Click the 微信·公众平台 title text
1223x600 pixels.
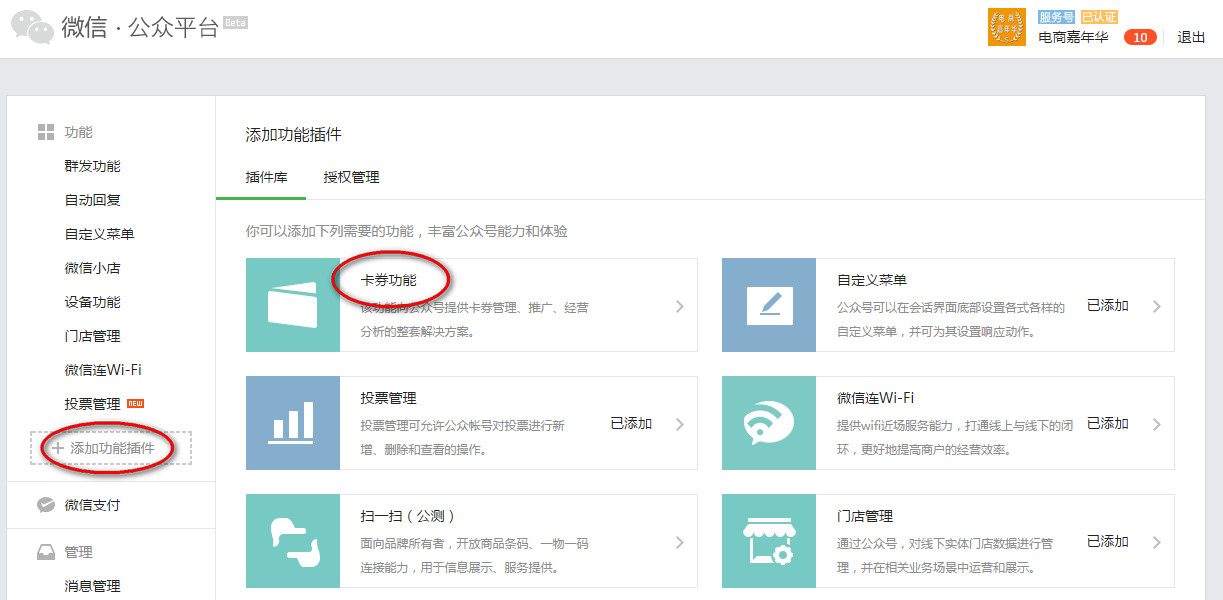pyautogui.click(x=140, y=28)
